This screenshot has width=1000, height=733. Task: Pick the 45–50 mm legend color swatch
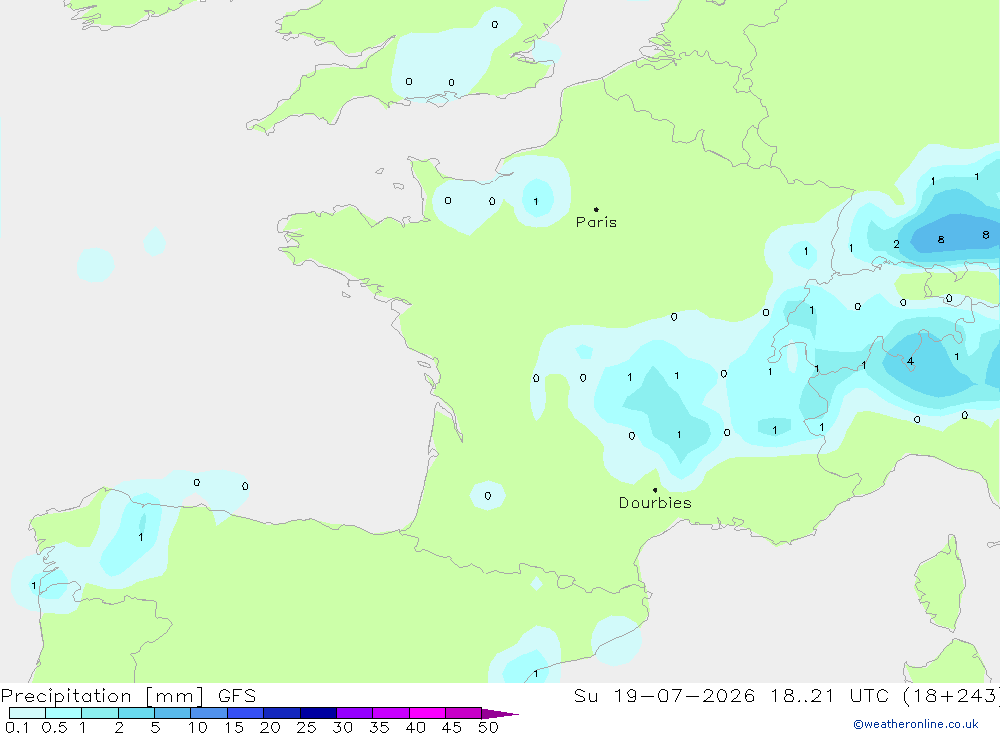[464, 713]
